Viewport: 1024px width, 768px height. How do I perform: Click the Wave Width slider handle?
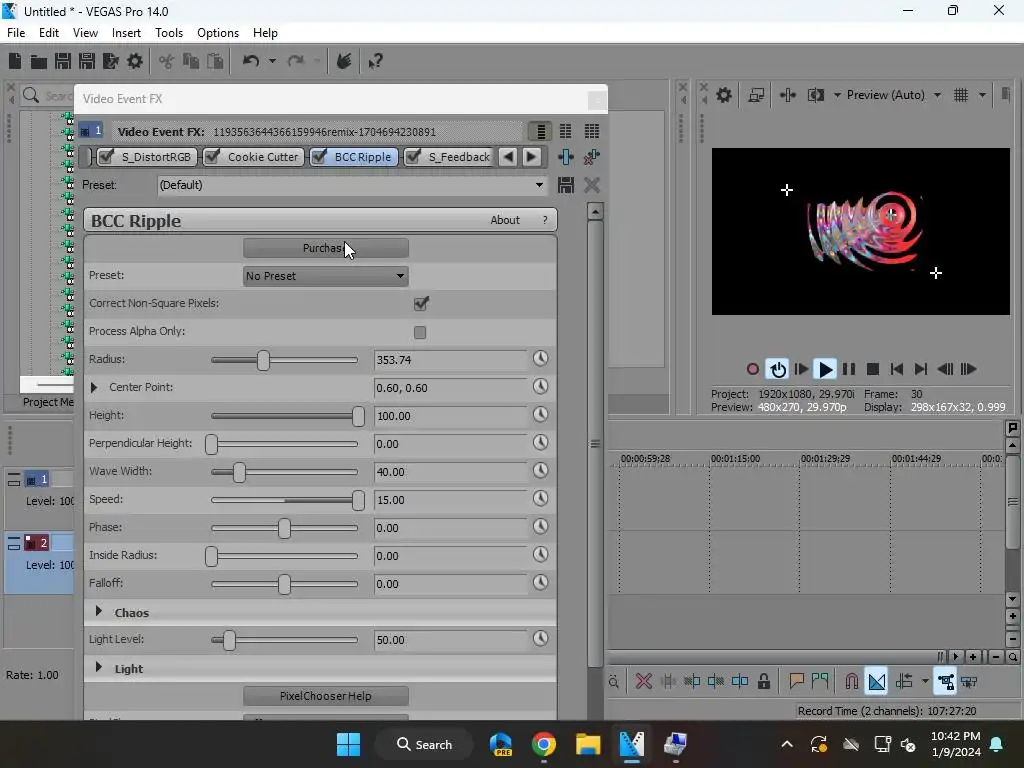[240, 472]
